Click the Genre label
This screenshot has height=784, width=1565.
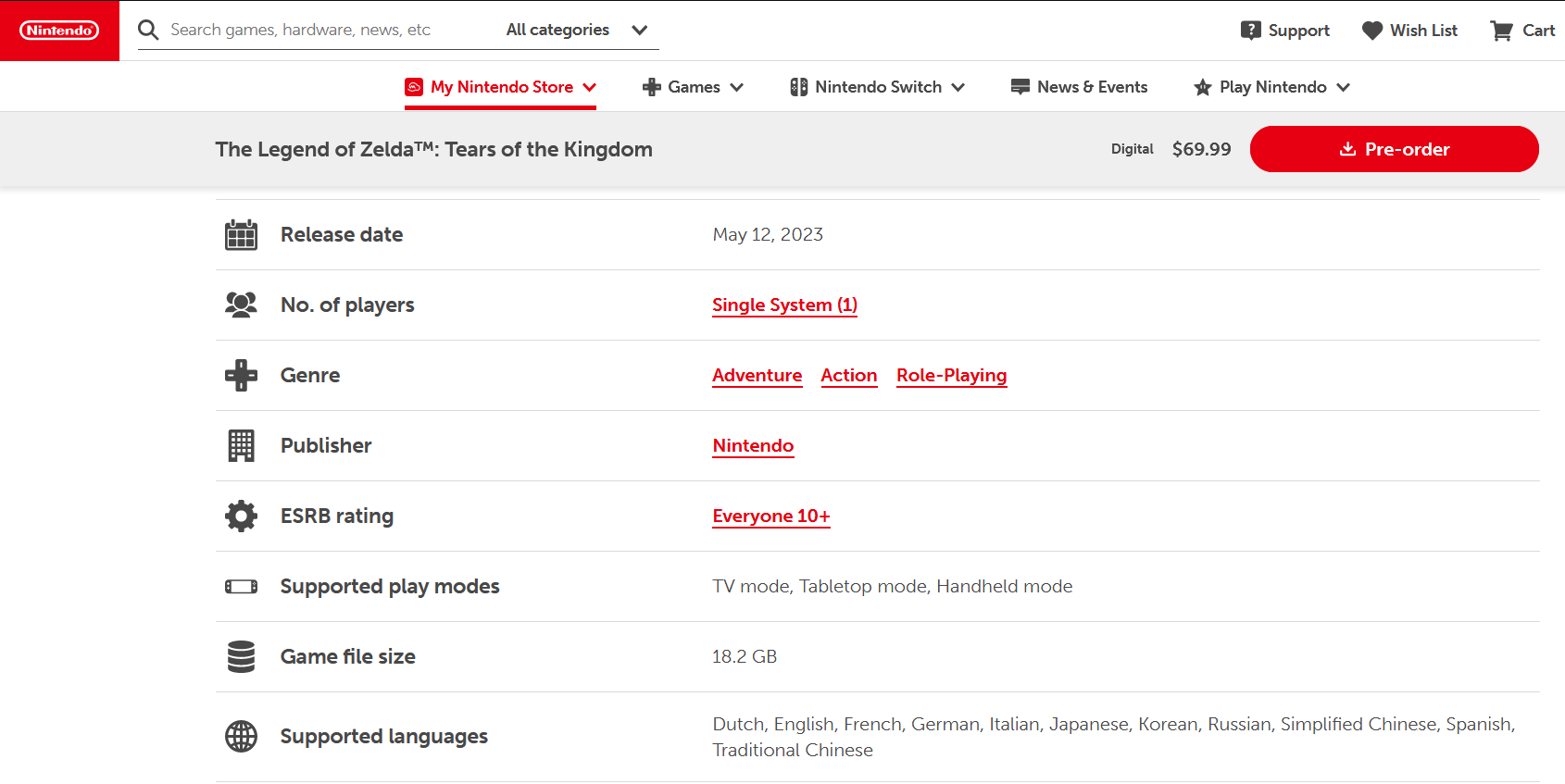click(x=310, y=375)
